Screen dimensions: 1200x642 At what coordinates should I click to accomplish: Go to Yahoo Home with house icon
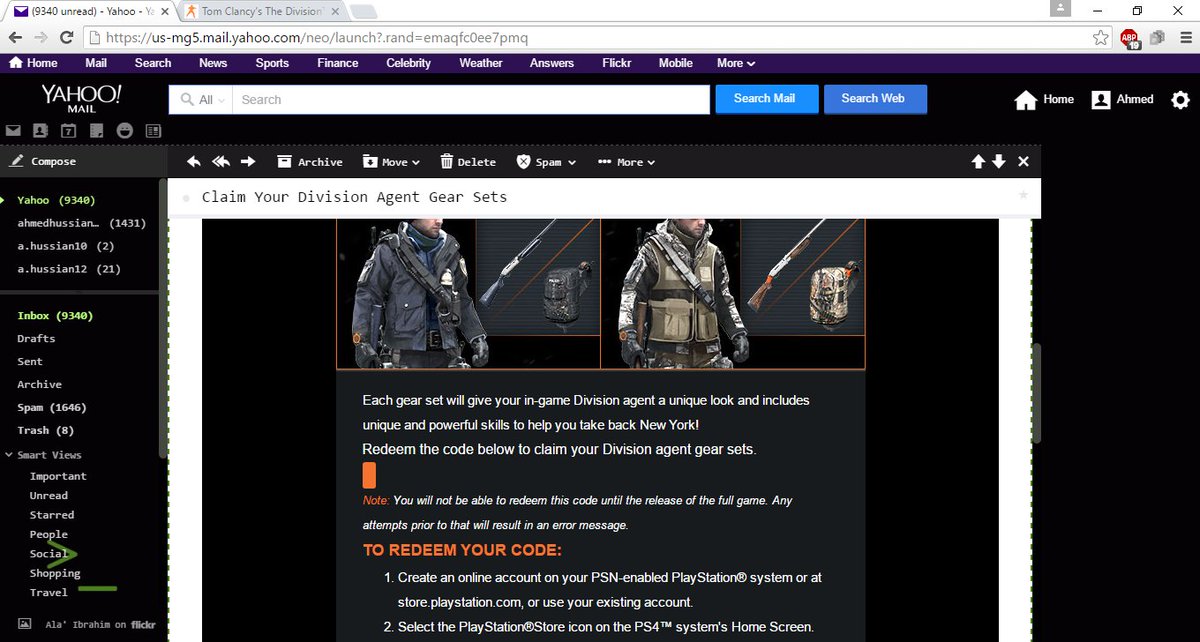point(1044,100)
